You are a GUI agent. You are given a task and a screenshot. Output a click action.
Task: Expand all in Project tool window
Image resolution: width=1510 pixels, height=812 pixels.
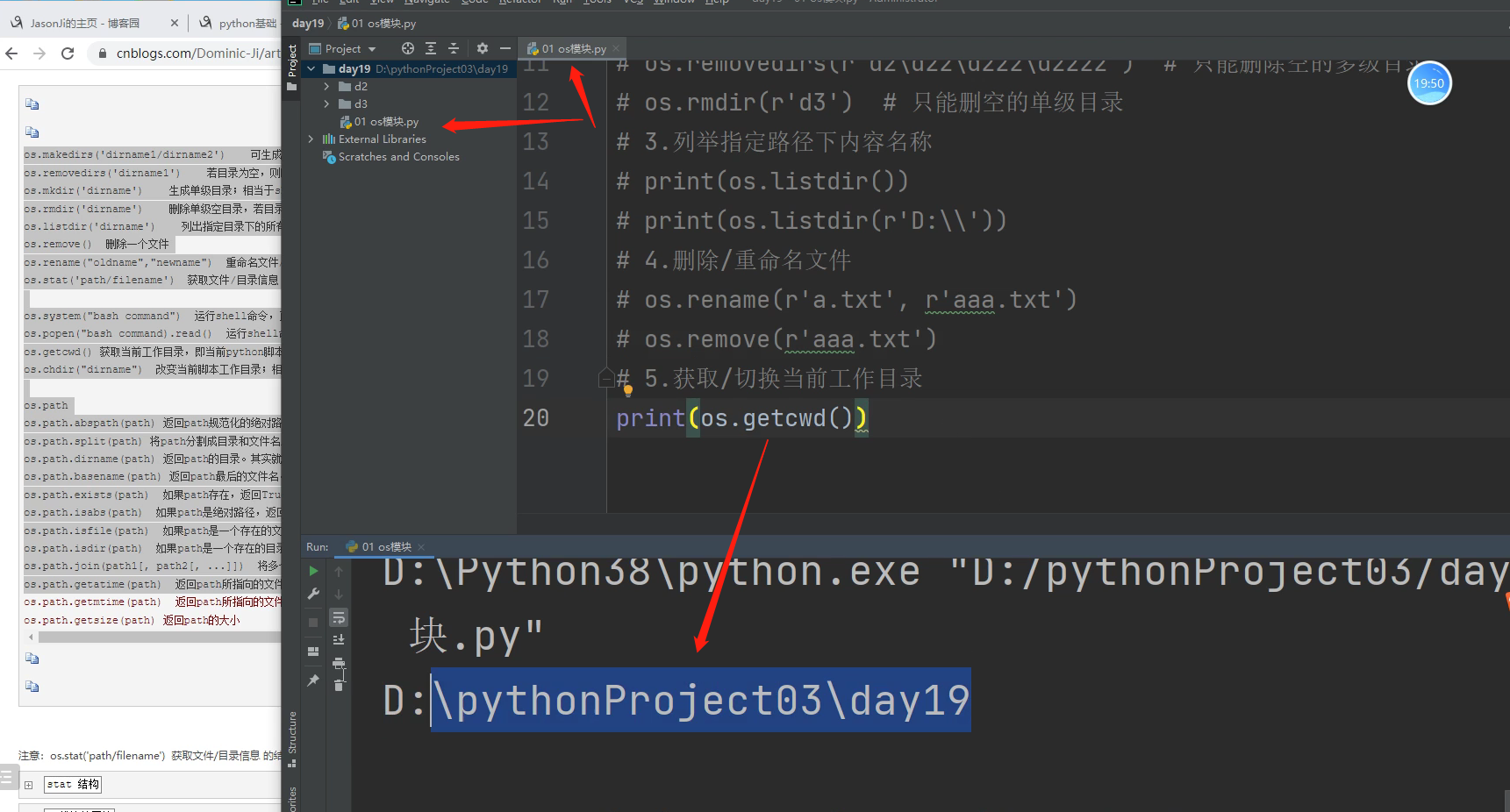coord(431,48)
